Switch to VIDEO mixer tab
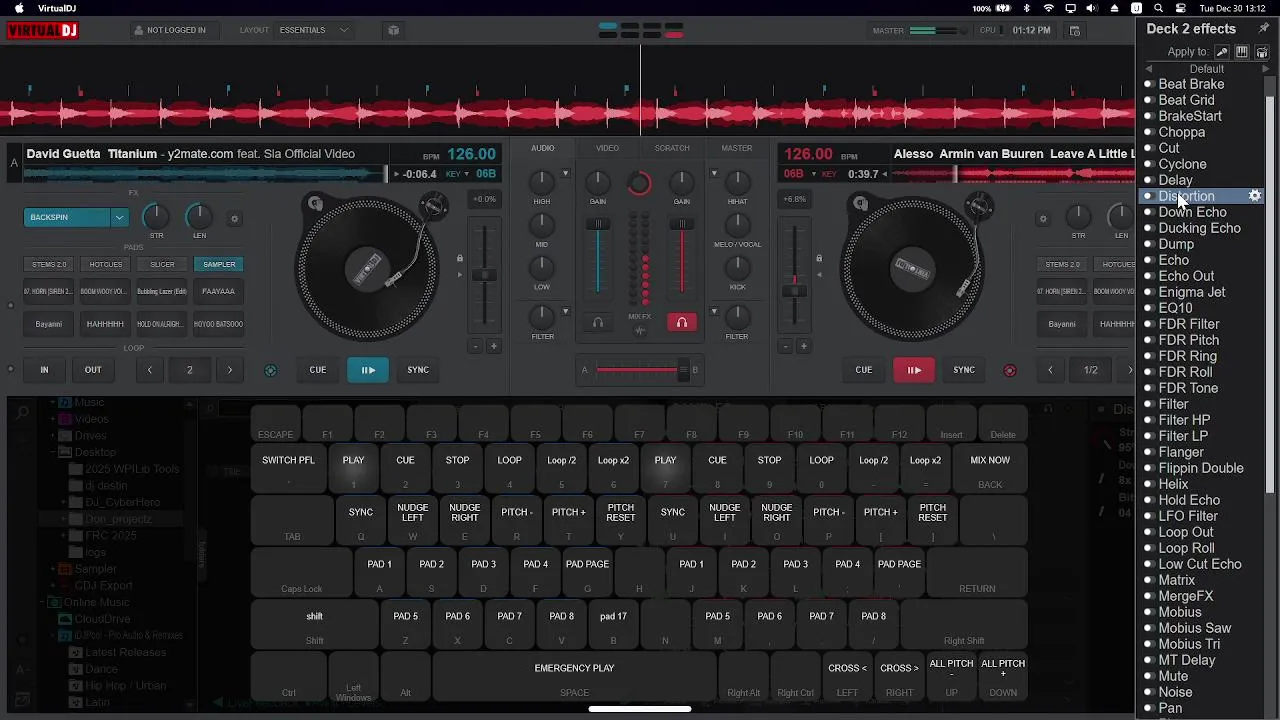 [x=607, y=148]
